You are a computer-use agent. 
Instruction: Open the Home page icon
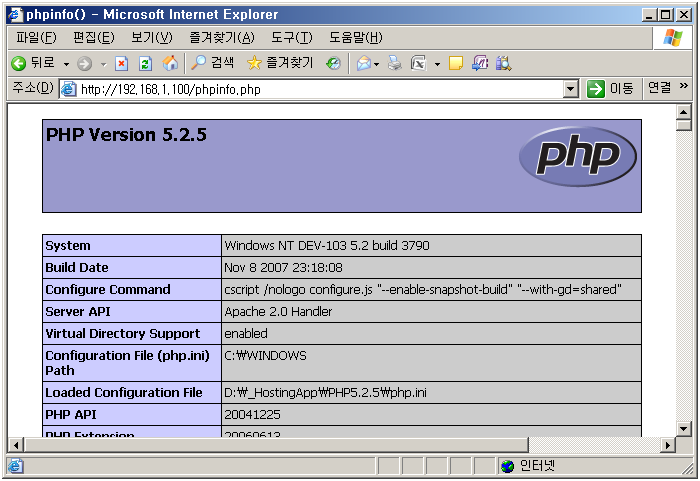[170, 63]
